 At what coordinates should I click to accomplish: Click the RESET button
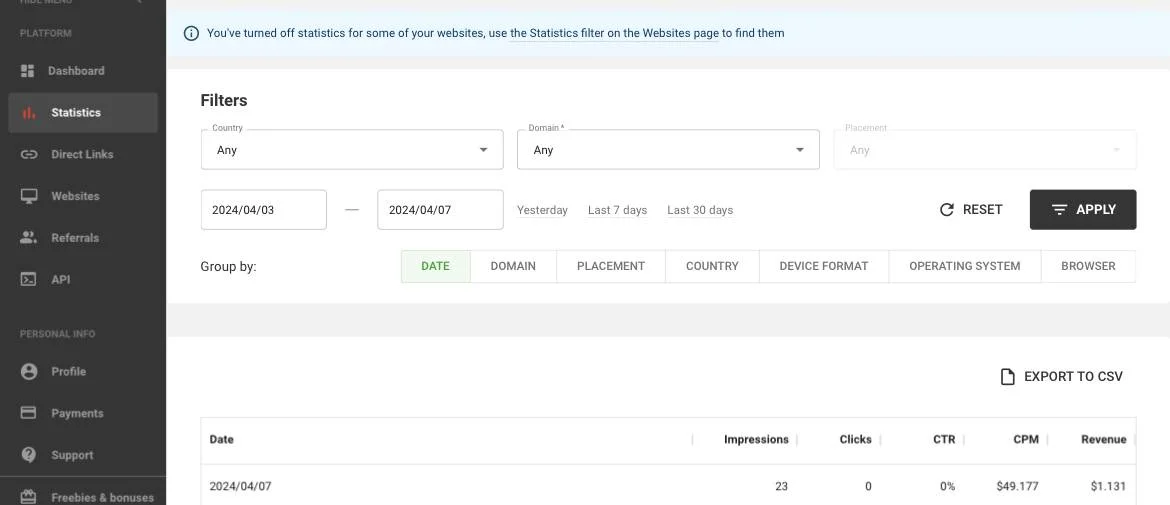971,210
